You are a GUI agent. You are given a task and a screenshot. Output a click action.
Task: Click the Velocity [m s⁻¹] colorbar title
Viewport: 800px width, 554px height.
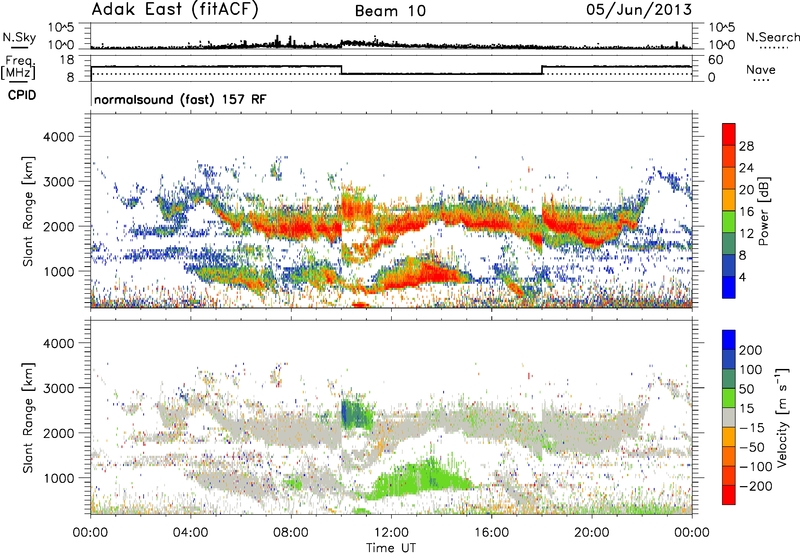pyautogui.click(x=781, y=417)
